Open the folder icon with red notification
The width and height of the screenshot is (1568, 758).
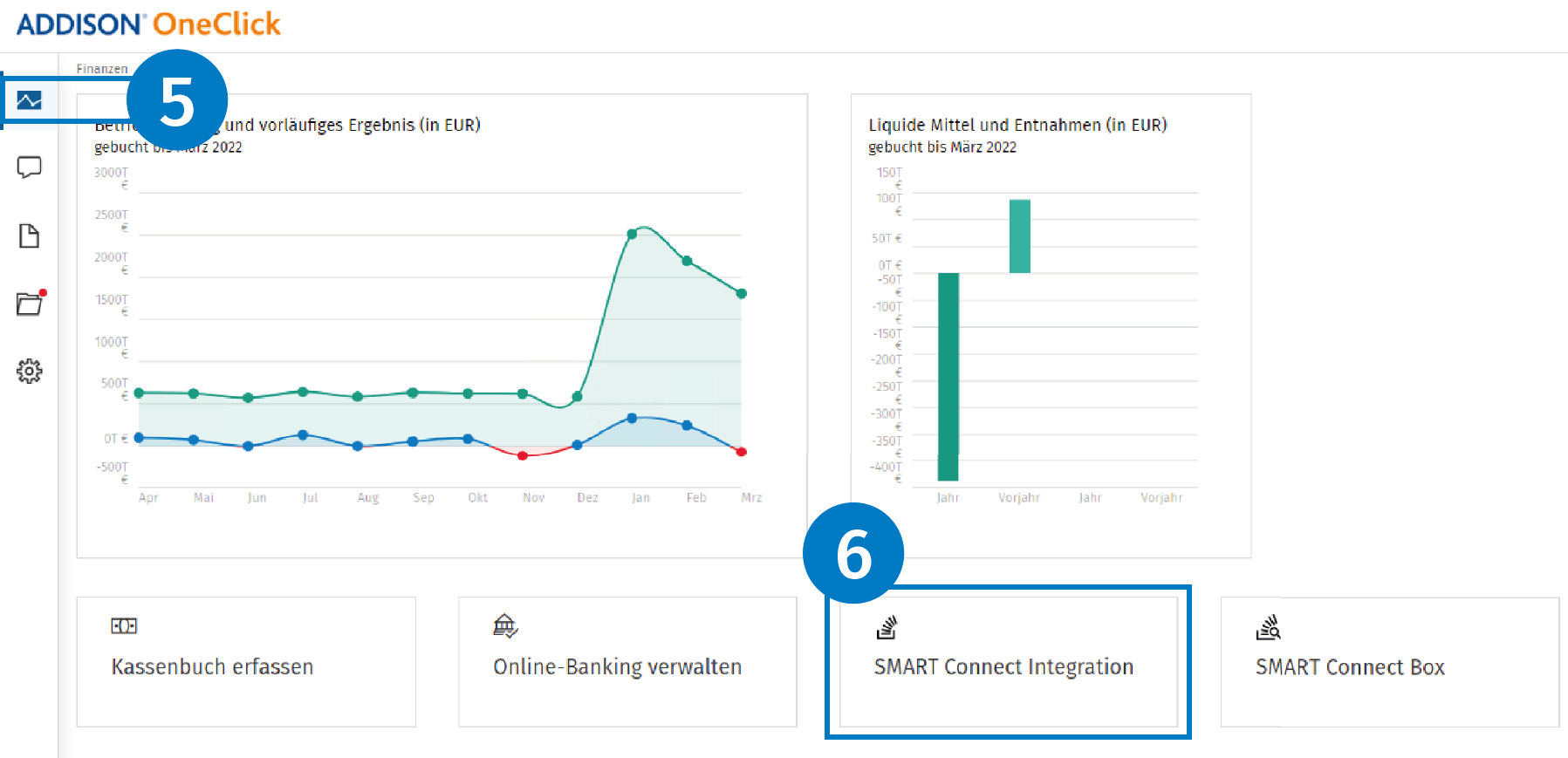pyautogui.click(x=31, y=303)
